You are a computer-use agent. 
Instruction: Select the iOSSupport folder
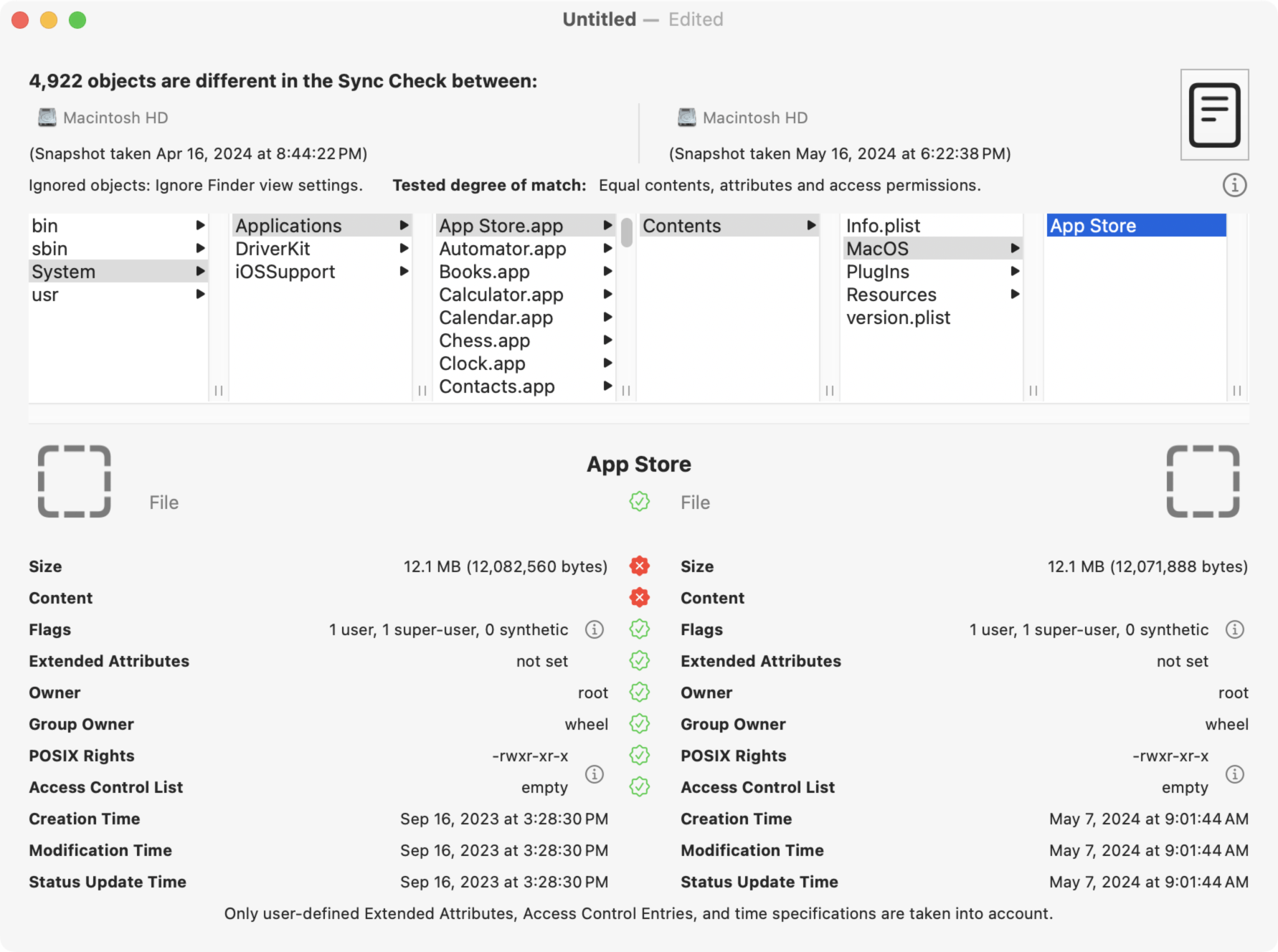click(x=322, y=272)
